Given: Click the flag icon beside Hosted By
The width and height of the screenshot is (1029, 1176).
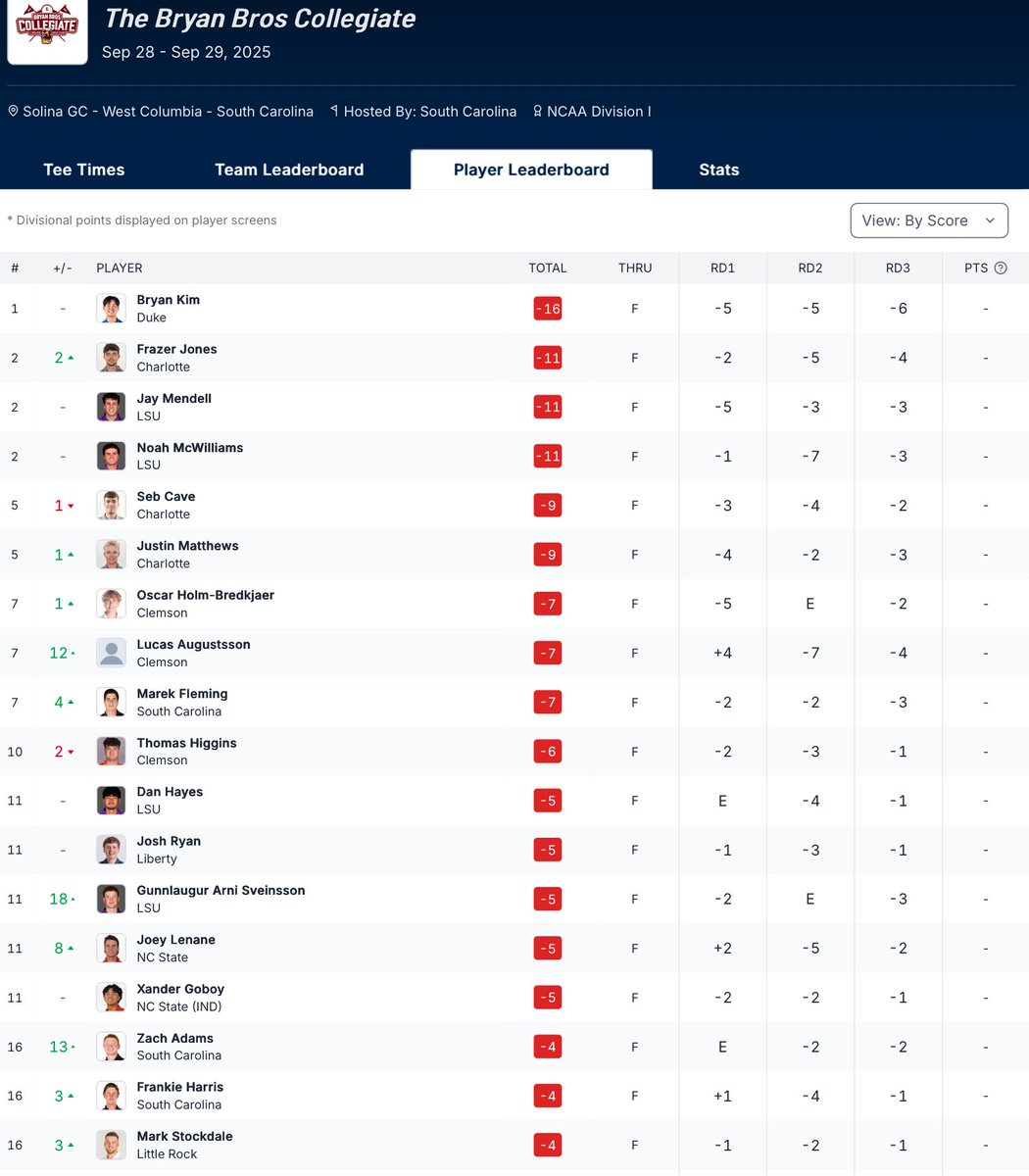Looking at the screenshot, I should [x=337, y=111].
